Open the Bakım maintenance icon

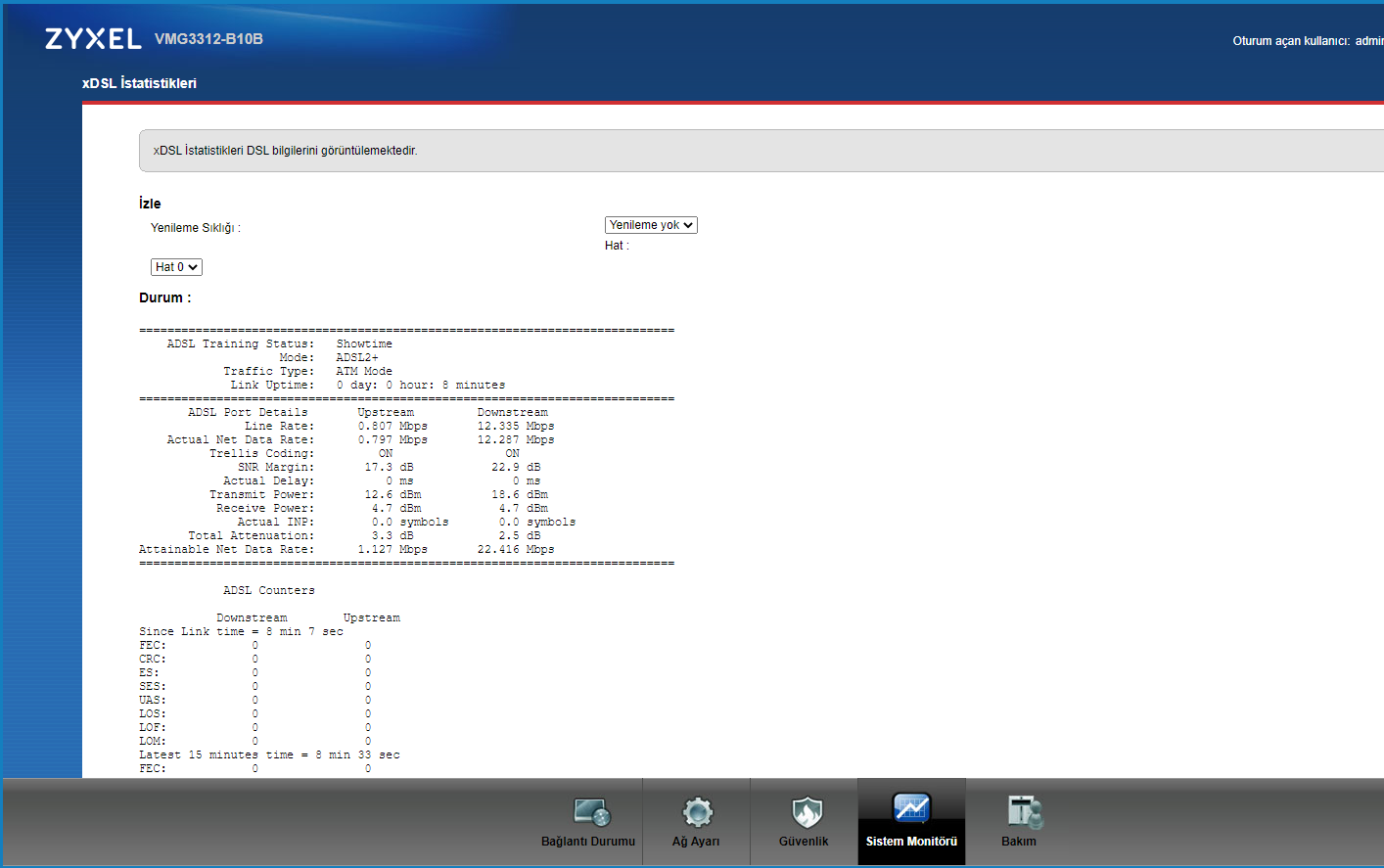(1024, 811)
